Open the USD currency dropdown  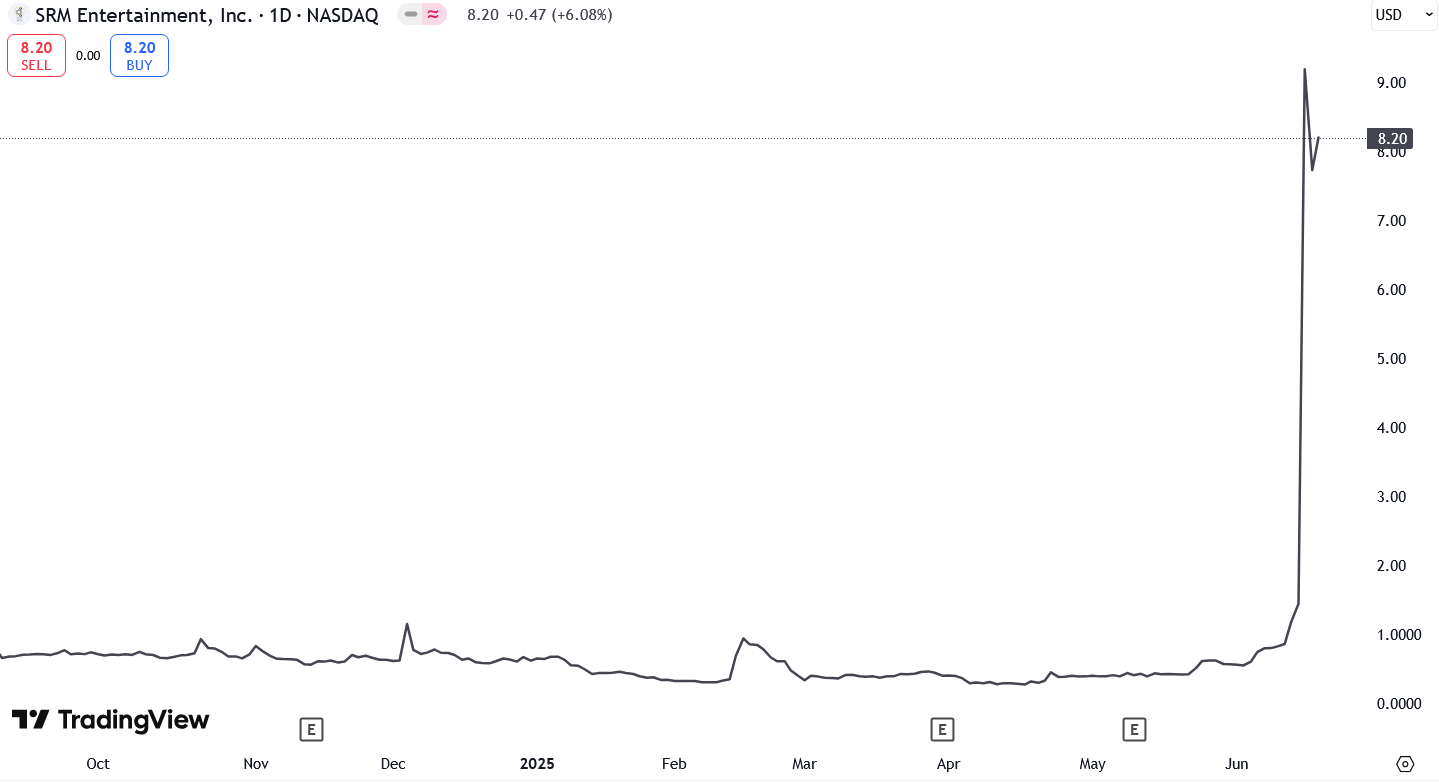coord(1403,15)
